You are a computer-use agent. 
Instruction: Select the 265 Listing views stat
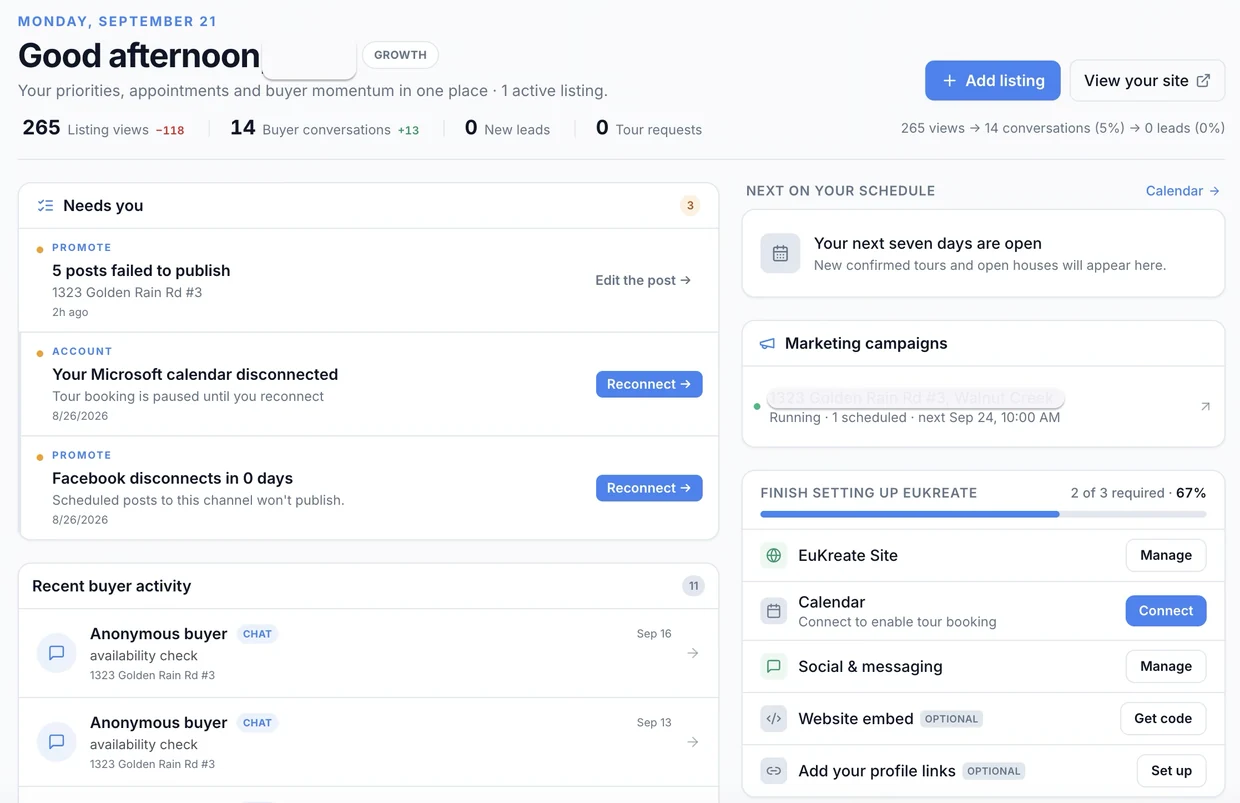tap(103, 128)
